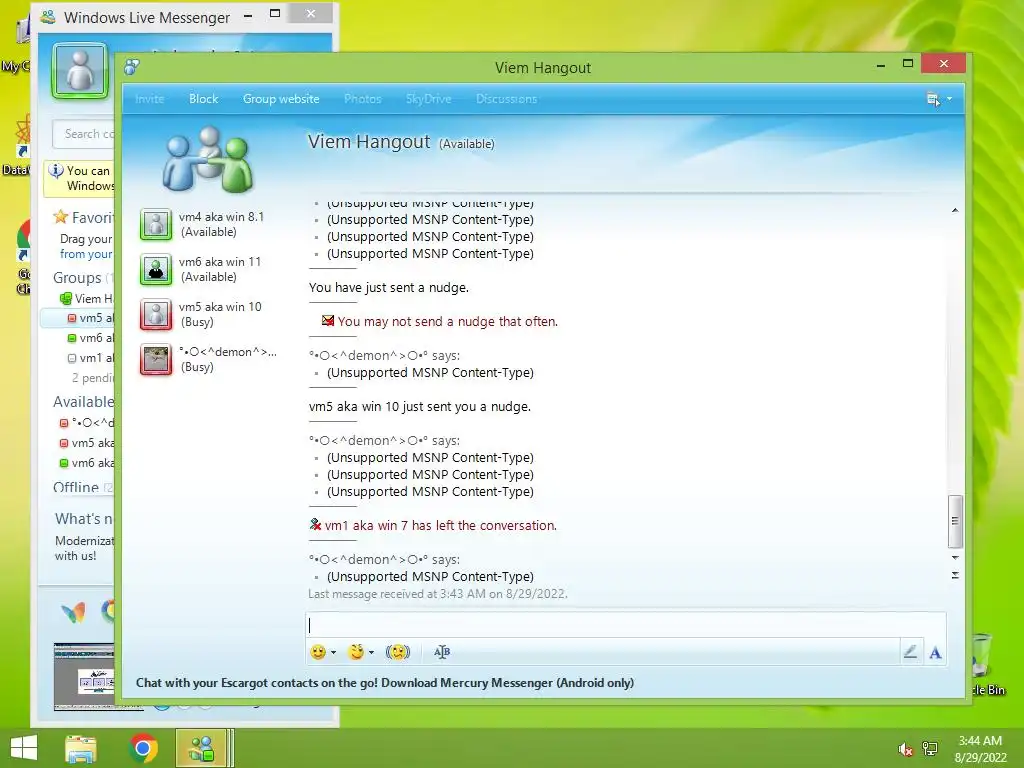Image resolution: width=1024 pixels, height=768 pixels.
Task: Click the MSN butterfly icon in Messenger window
Action: (73, 612)
